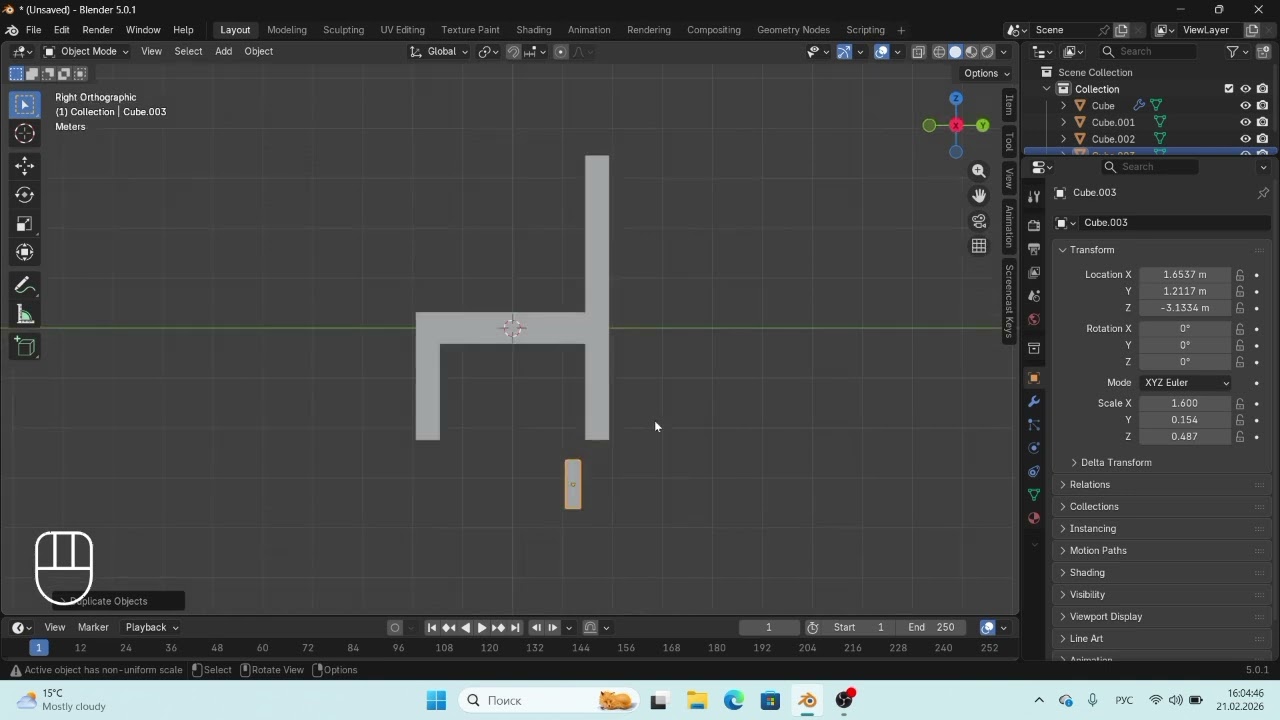Disable Cube in renders camera icon
The height and width of the screenshot is (720, 1280).
pos(1263,106)
